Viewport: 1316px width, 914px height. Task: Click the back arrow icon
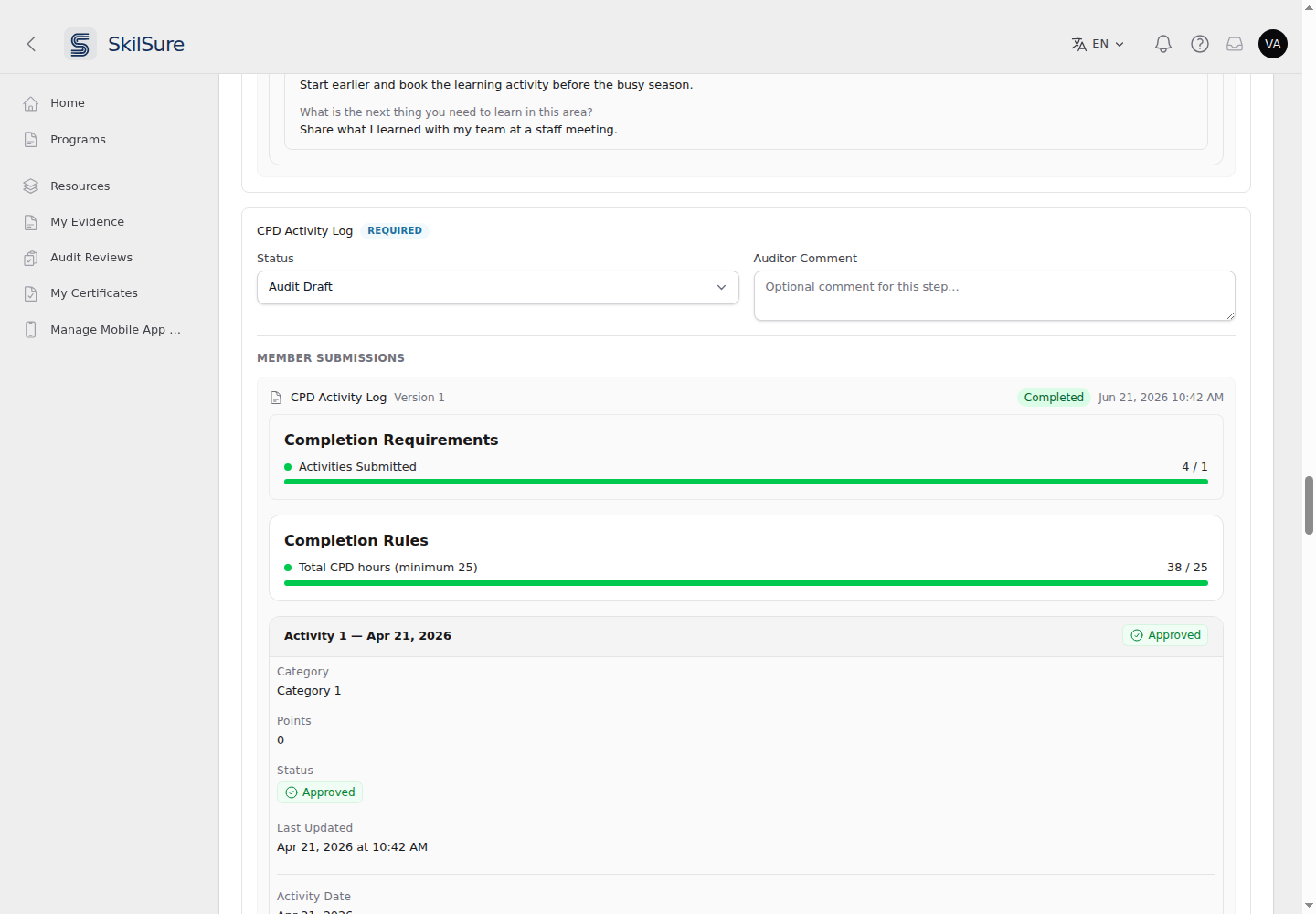point(31,44)
